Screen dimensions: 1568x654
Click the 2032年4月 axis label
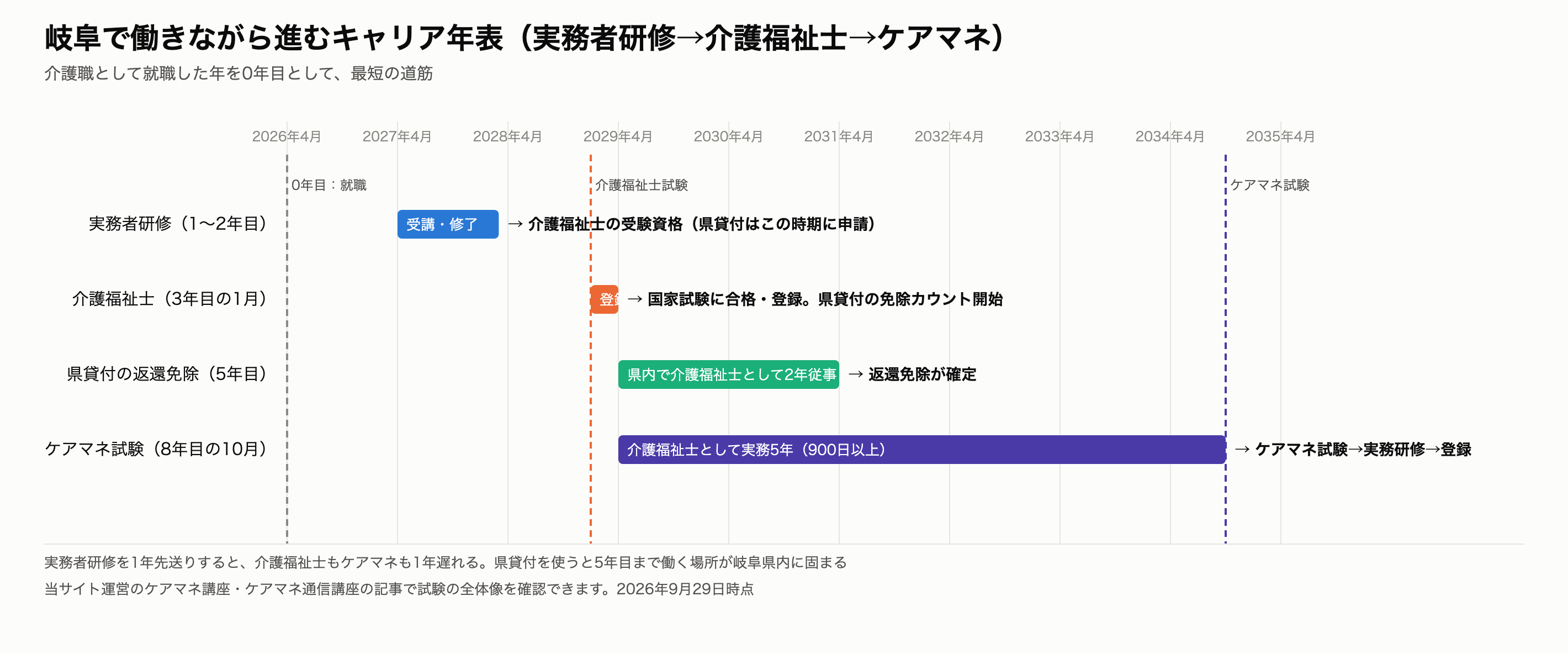coord(949,136)
